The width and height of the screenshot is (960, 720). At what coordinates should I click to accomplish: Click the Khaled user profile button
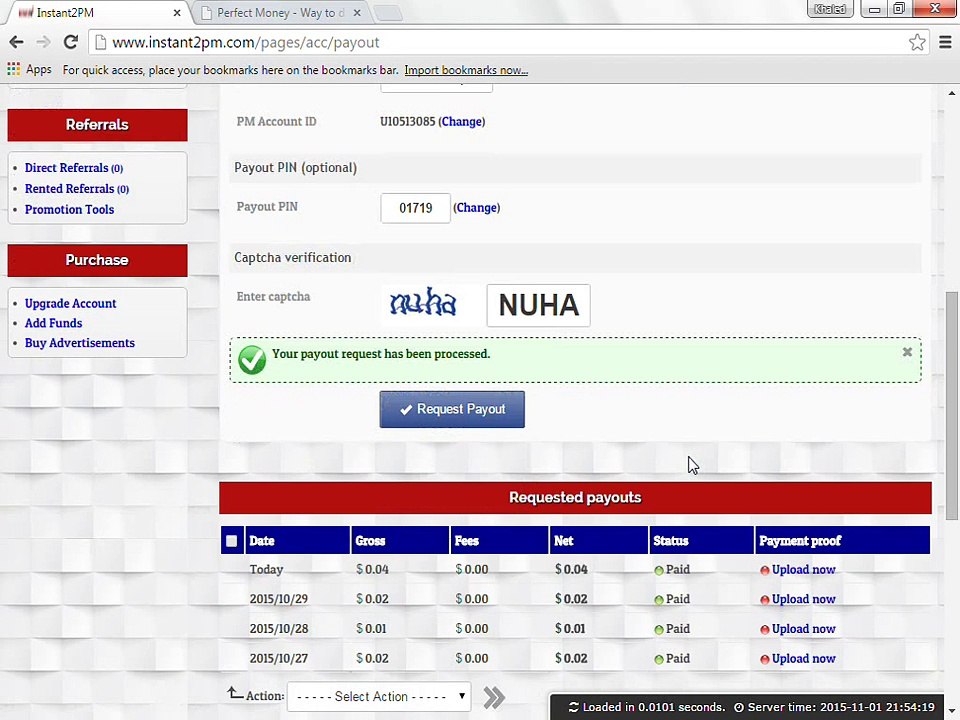(x=830, y=9)
